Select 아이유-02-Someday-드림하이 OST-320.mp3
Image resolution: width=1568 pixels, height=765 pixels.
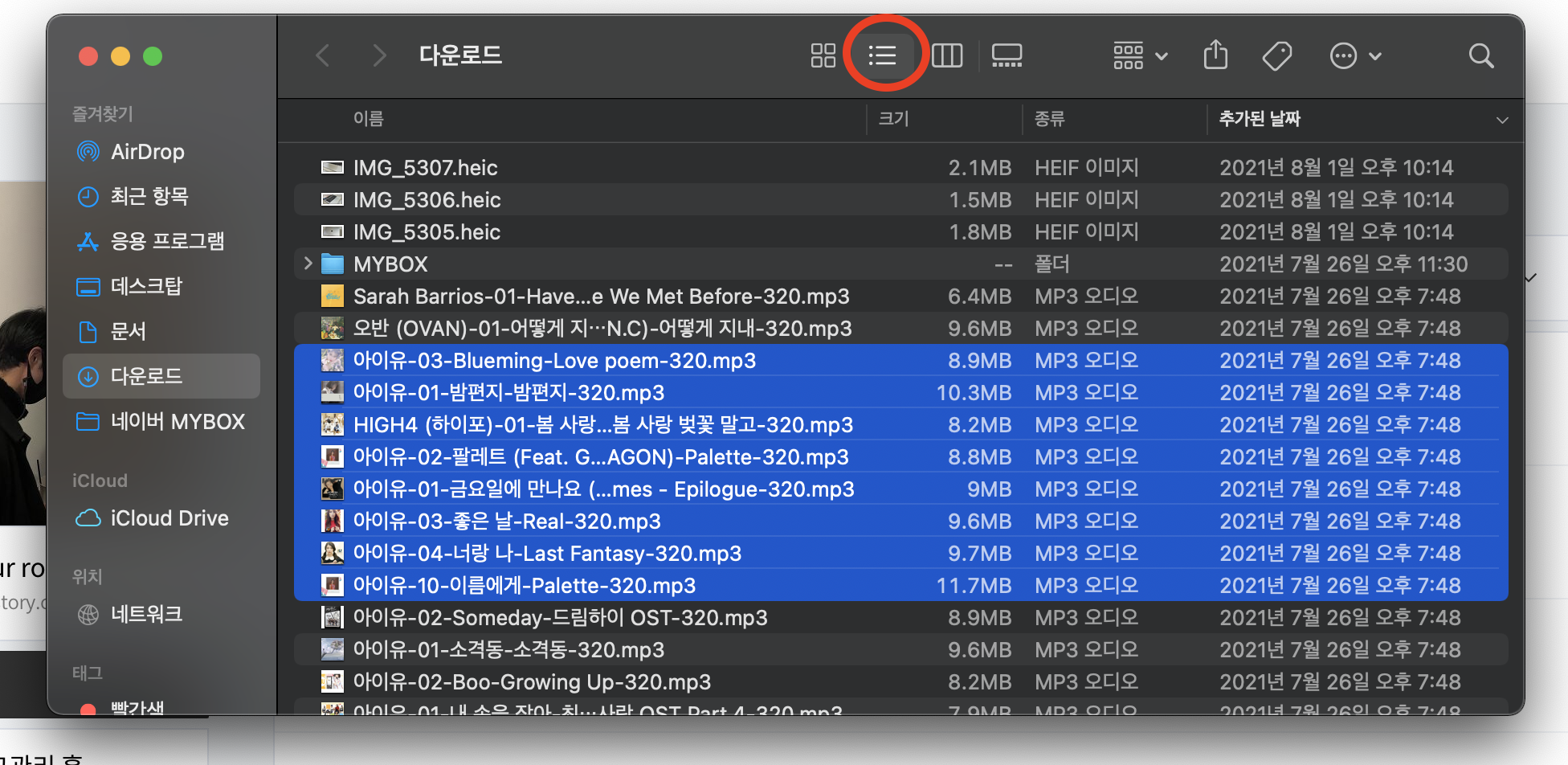coord(900,617)
